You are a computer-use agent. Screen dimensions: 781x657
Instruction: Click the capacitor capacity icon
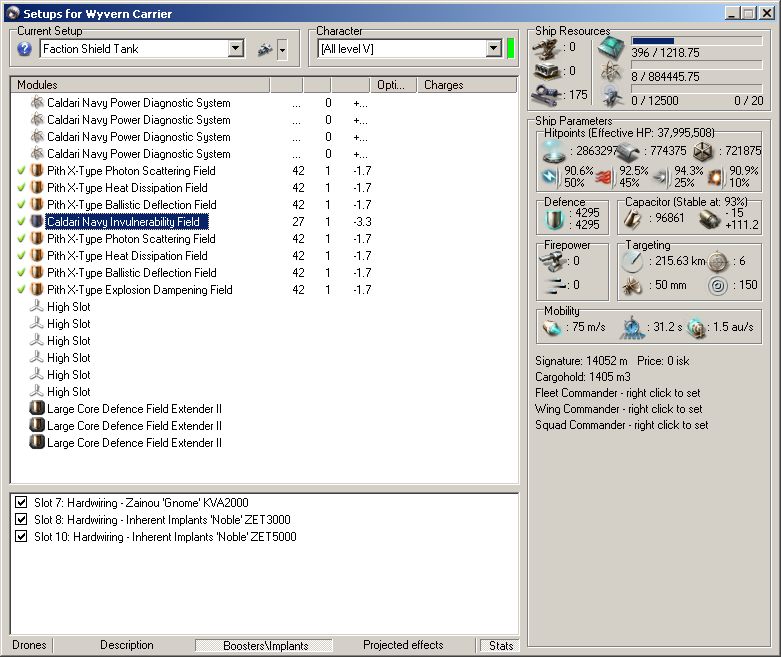631,218
